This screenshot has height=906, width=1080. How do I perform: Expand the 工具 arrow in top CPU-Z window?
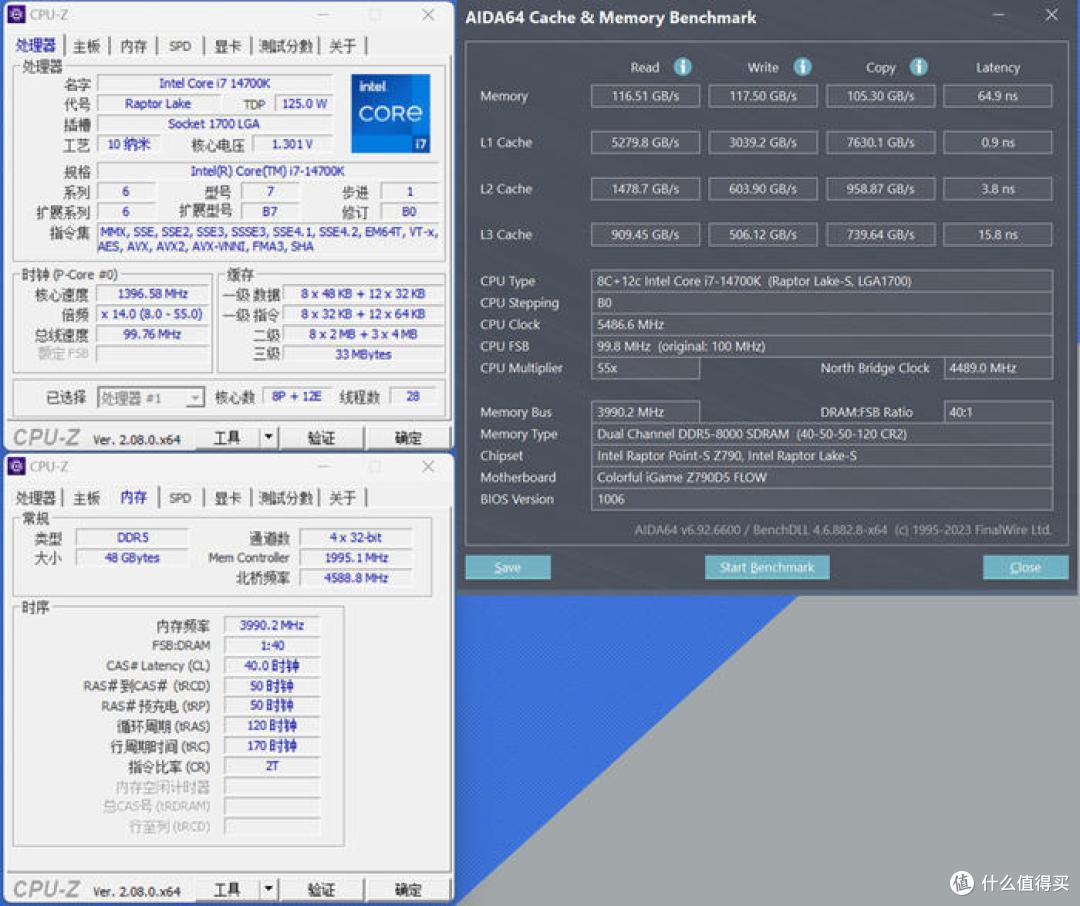coord(269,437)
